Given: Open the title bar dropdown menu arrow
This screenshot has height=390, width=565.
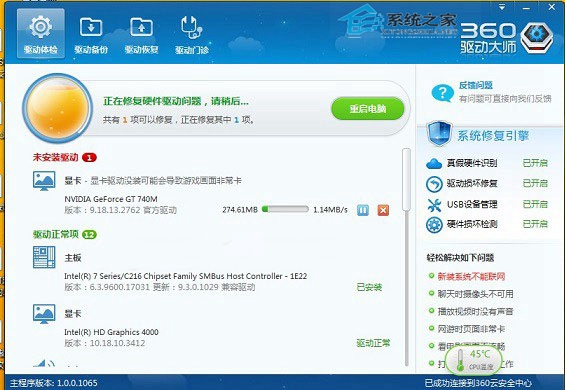Looking at the screenshot, I should click(502, 7).
